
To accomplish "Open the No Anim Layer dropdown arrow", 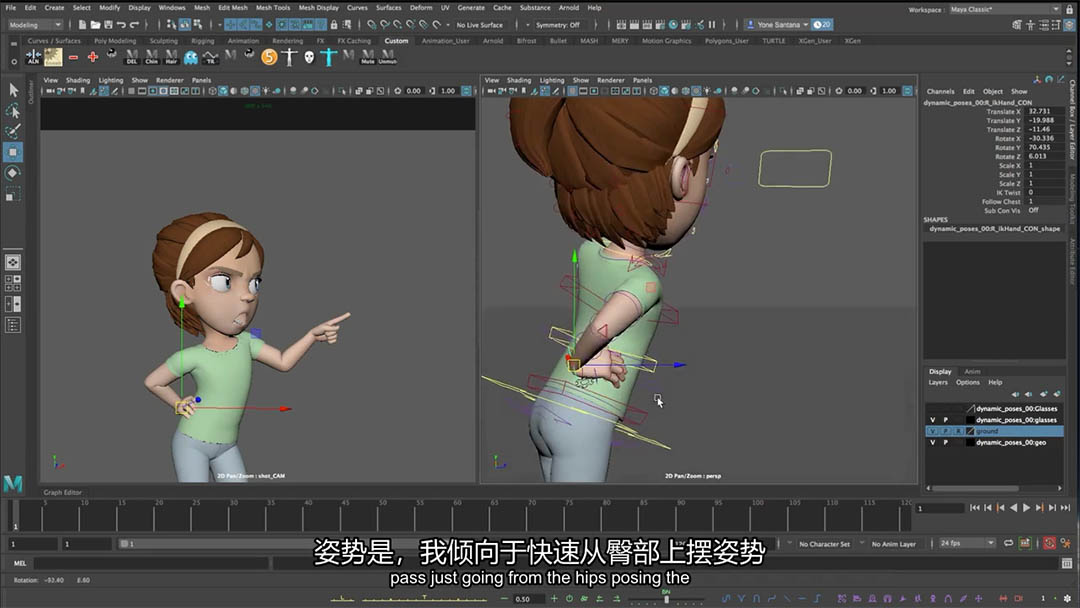I will tap(862, 543).
